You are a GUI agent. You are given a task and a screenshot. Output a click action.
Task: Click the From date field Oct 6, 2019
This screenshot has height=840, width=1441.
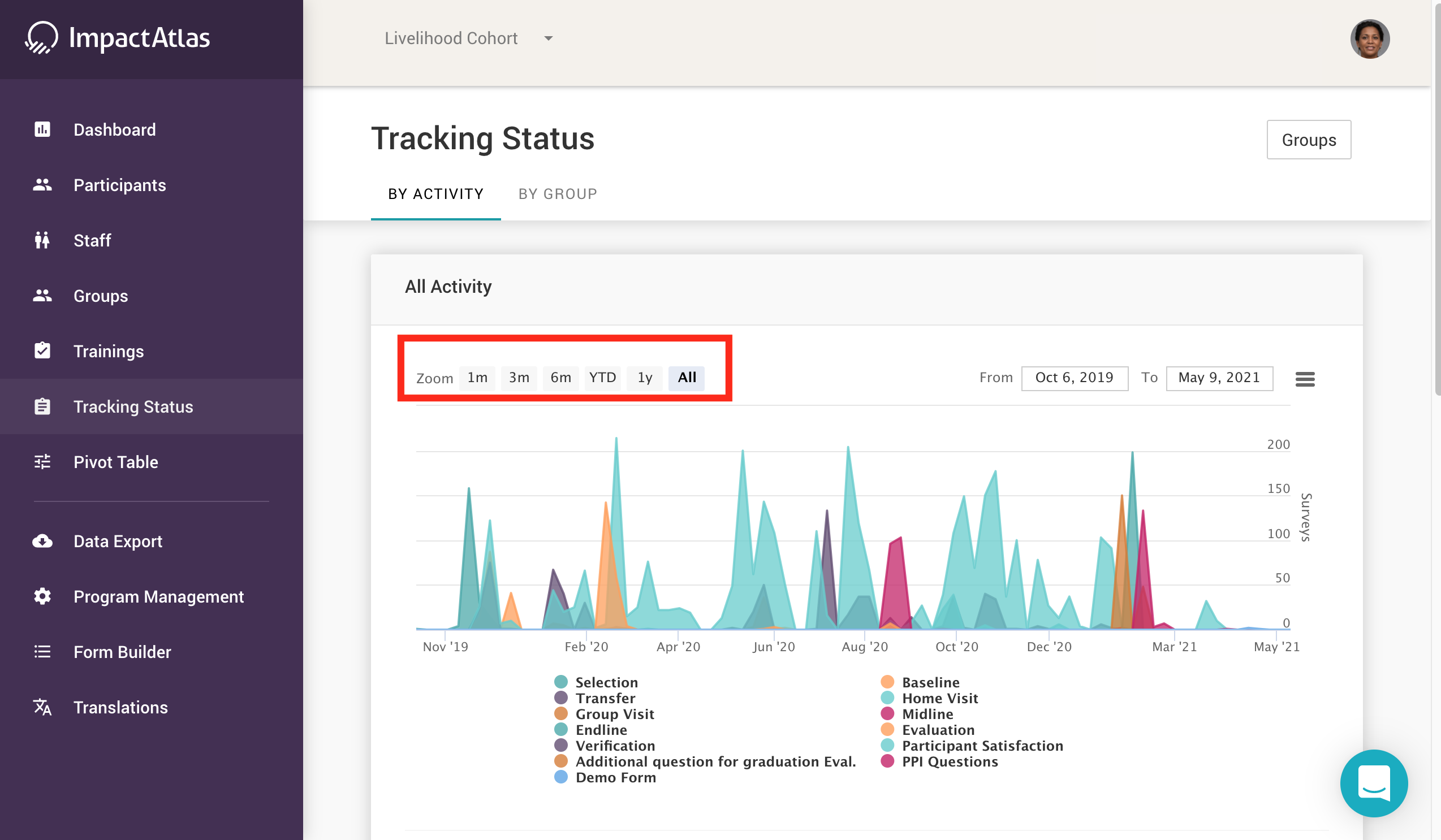1074,378
